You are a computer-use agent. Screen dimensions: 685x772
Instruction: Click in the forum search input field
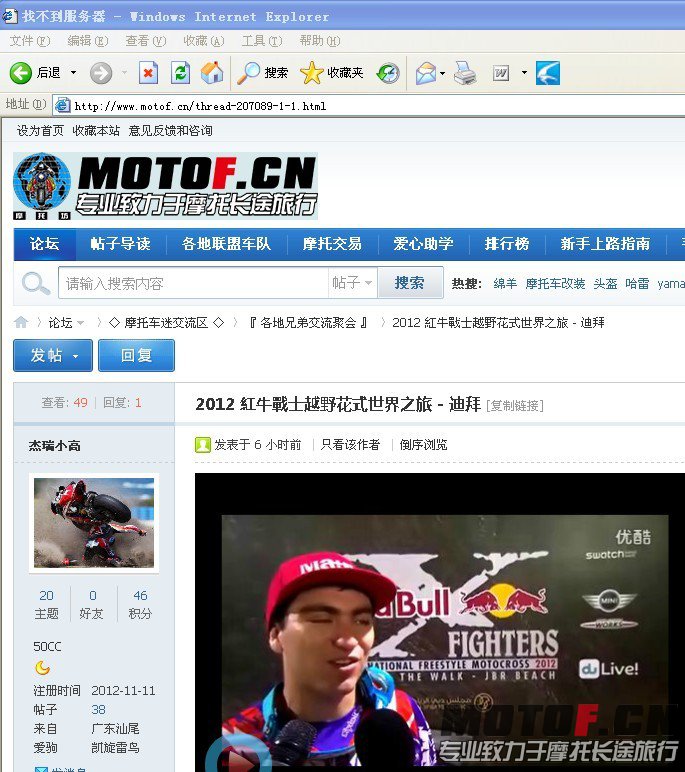coord(194,283)
